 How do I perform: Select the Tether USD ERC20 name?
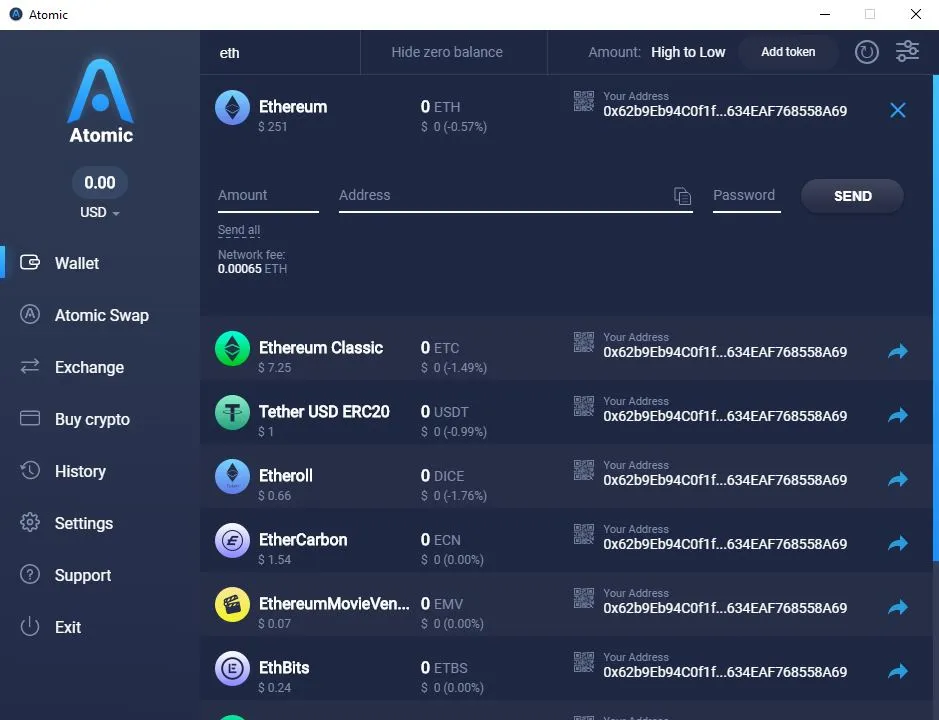pos(324,412)
